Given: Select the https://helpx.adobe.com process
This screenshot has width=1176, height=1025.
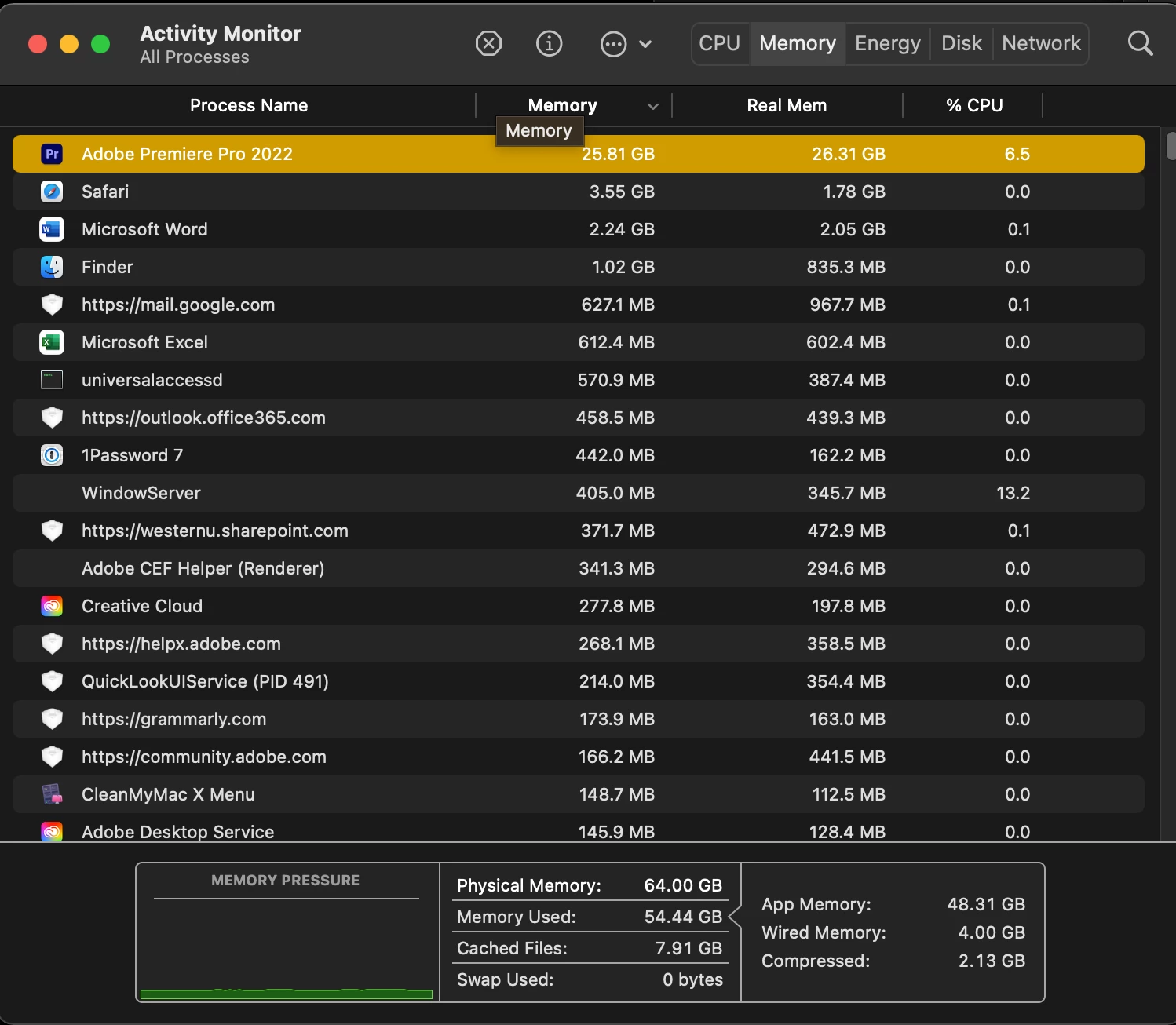Looking at the screenshot, I should [x=181, y=644].
